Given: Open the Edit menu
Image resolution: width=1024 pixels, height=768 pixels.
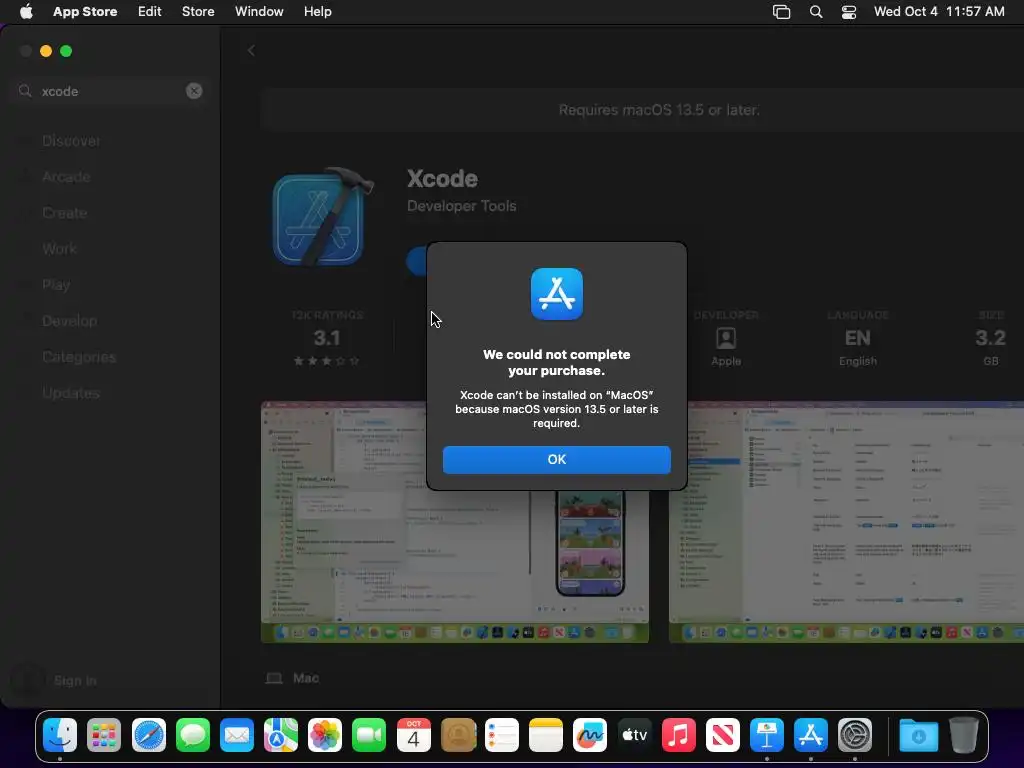Looking at the screenshot, I should click(x=150, y=12).
